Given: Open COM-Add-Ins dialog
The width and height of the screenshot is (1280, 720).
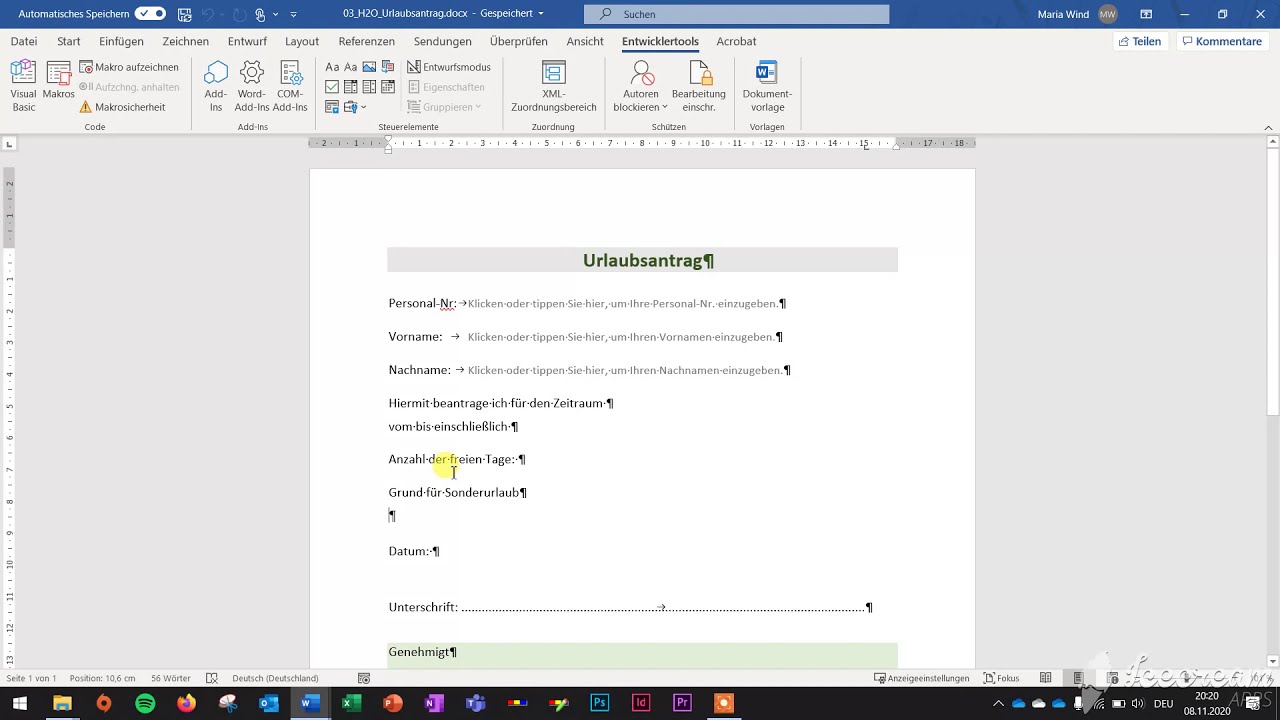Looking at the screenshot, I should (x=290, y=86).
